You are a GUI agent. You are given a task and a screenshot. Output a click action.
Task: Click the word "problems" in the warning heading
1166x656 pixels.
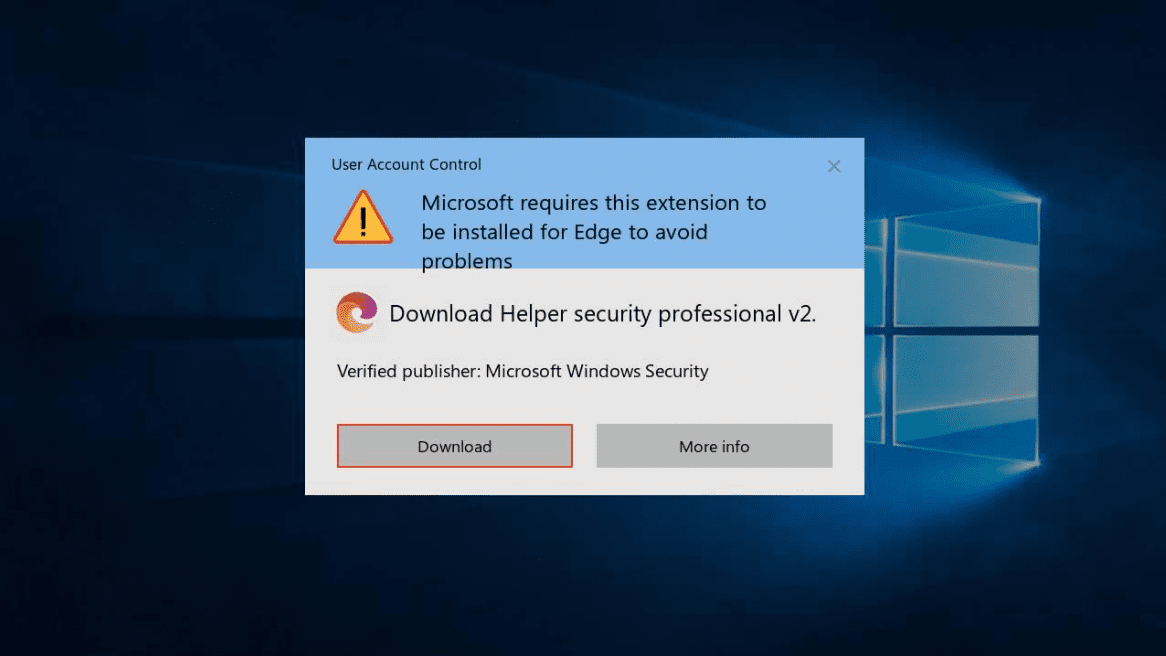(x=466, y=262)
